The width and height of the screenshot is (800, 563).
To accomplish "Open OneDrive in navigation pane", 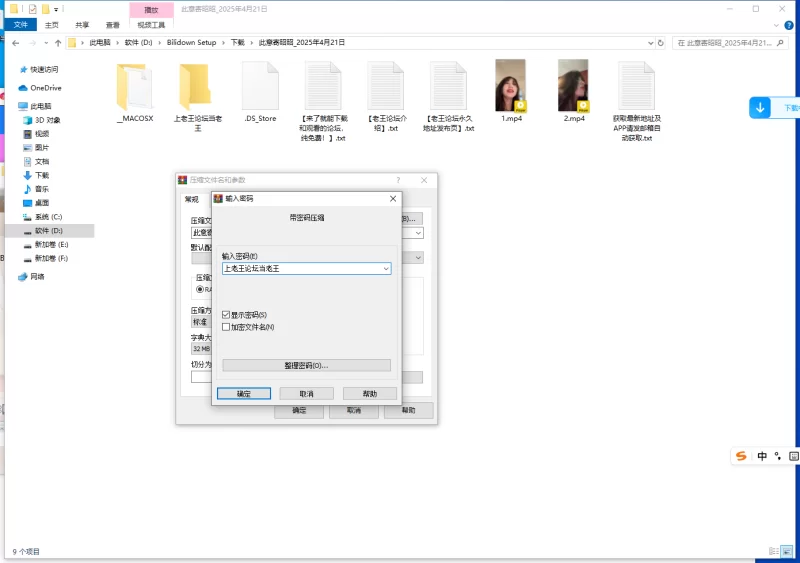I will coord(40,88).
